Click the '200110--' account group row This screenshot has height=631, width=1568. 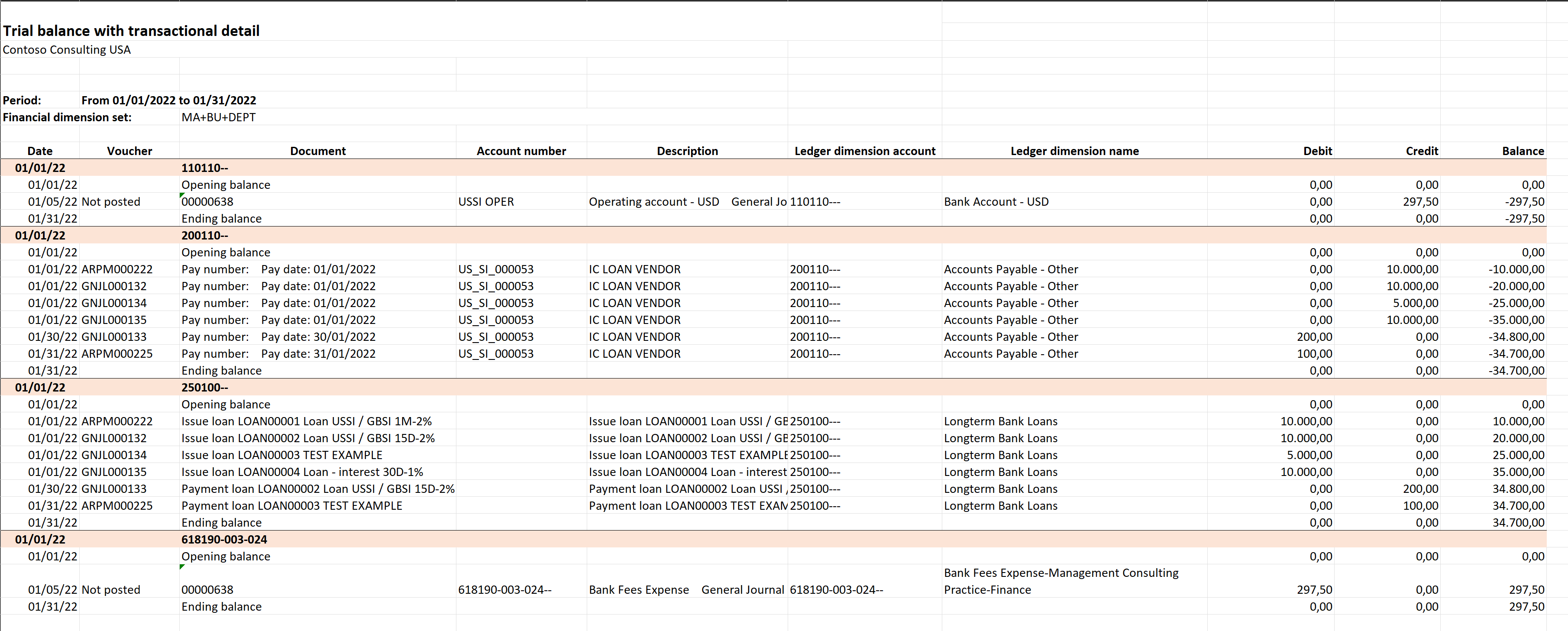pyautogui.click(x=773, y=236)
